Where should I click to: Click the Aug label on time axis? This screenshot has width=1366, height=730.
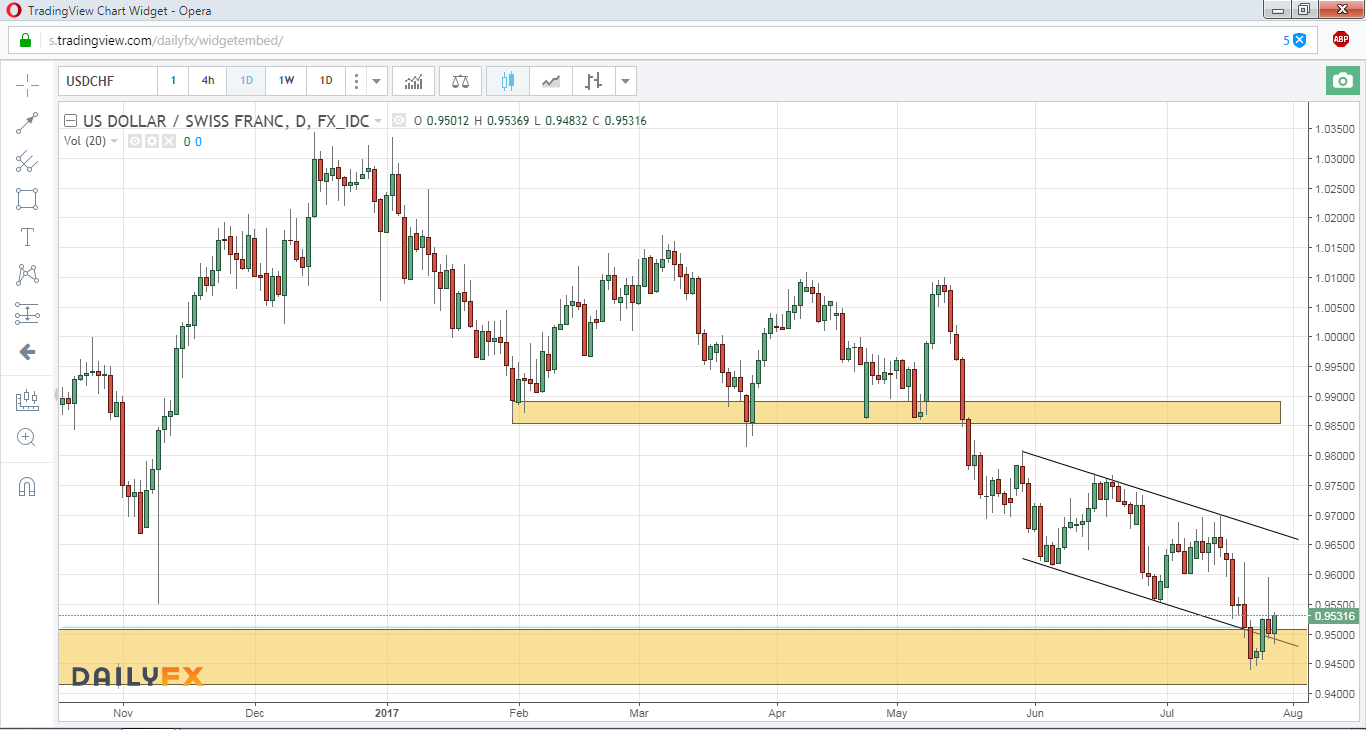1292,713
